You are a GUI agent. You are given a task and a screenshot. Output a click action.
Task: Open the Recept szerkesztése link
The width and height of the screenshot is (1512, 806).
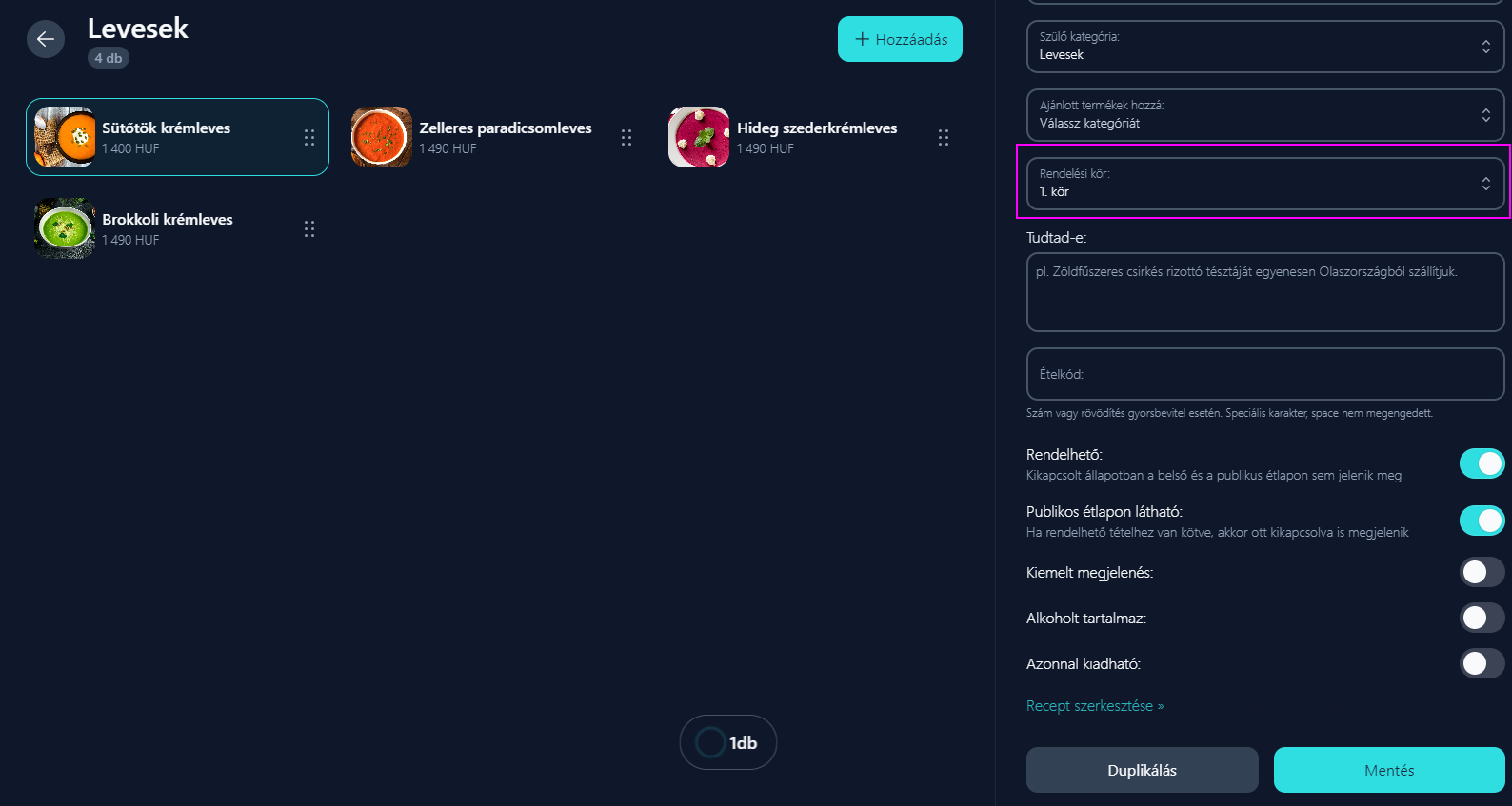(1095, 706)
